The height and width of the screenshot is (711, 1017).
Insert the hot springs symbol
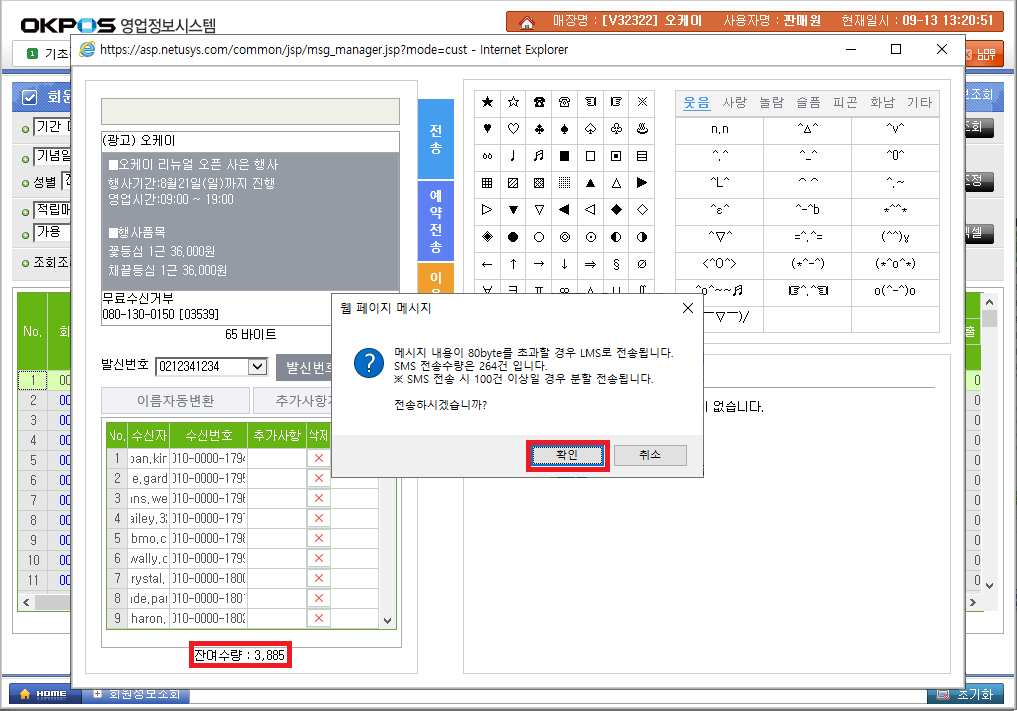(642, 129)
